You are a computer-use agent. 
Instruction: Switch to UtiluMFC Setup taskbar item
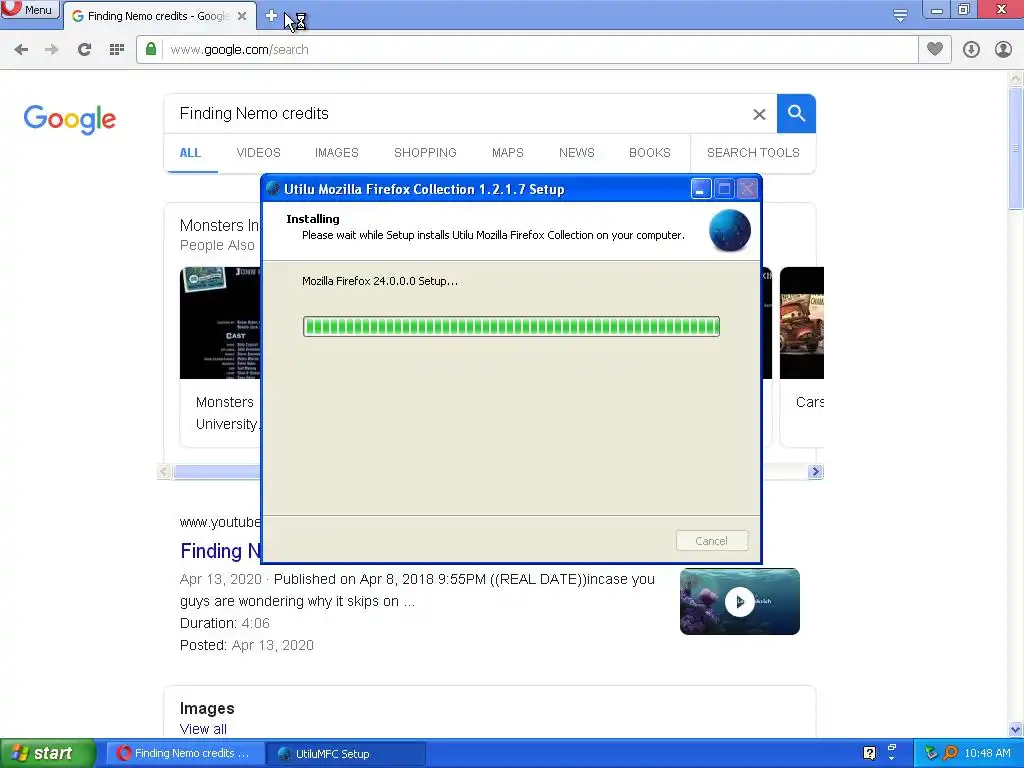(x=346, y=753)
